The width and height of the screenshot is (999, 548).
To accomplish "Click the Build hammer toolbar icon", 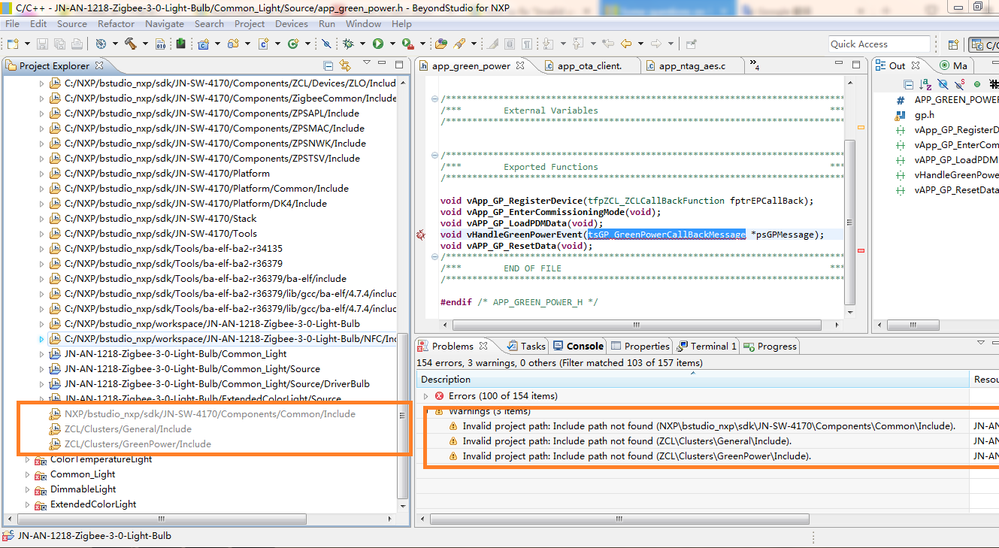I will point(131,44).
